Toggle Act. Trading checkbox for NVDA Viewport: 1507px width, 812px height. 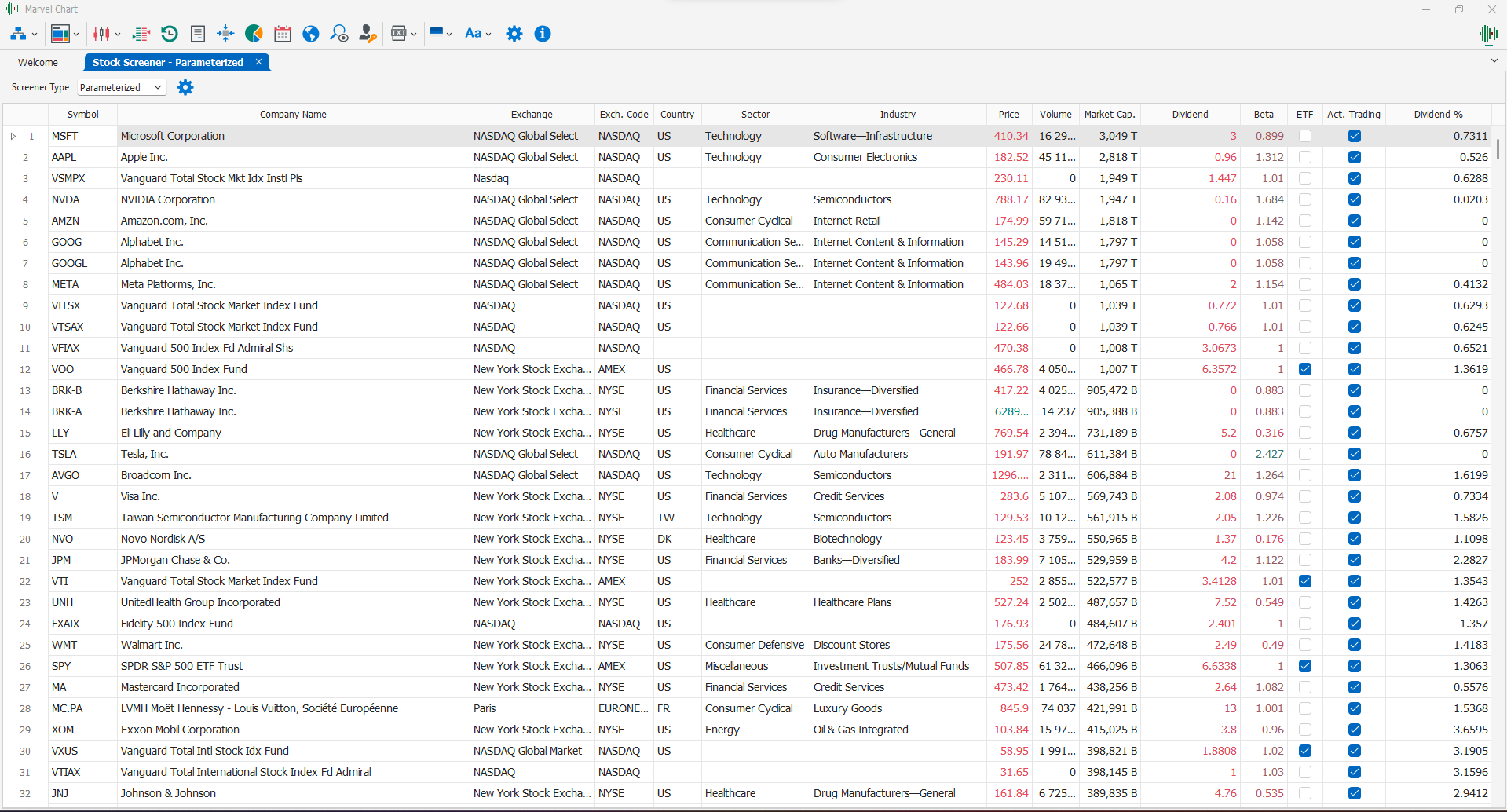tap(1354, 199)
